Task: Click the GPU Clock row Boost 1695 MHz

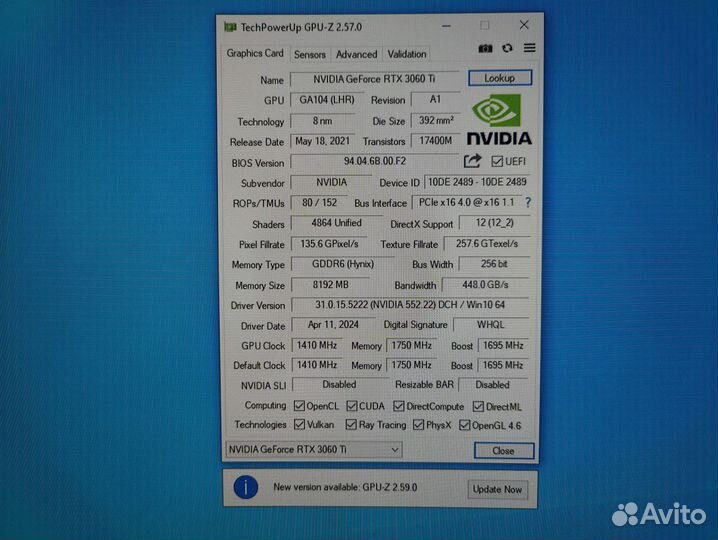Action: (503, 345)
